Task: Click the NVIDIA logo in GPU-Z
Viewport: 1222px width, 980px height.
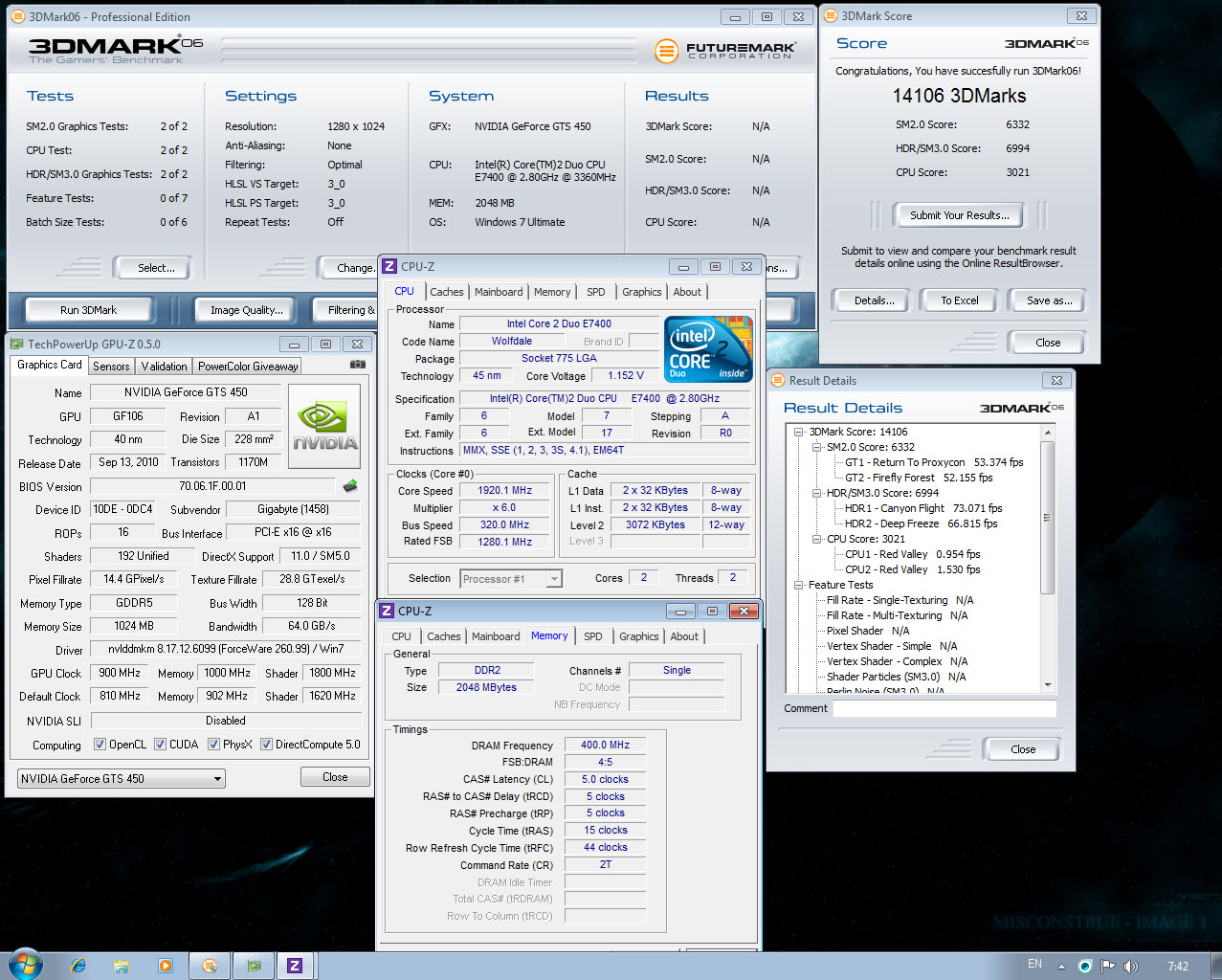Action: point(324,427)
